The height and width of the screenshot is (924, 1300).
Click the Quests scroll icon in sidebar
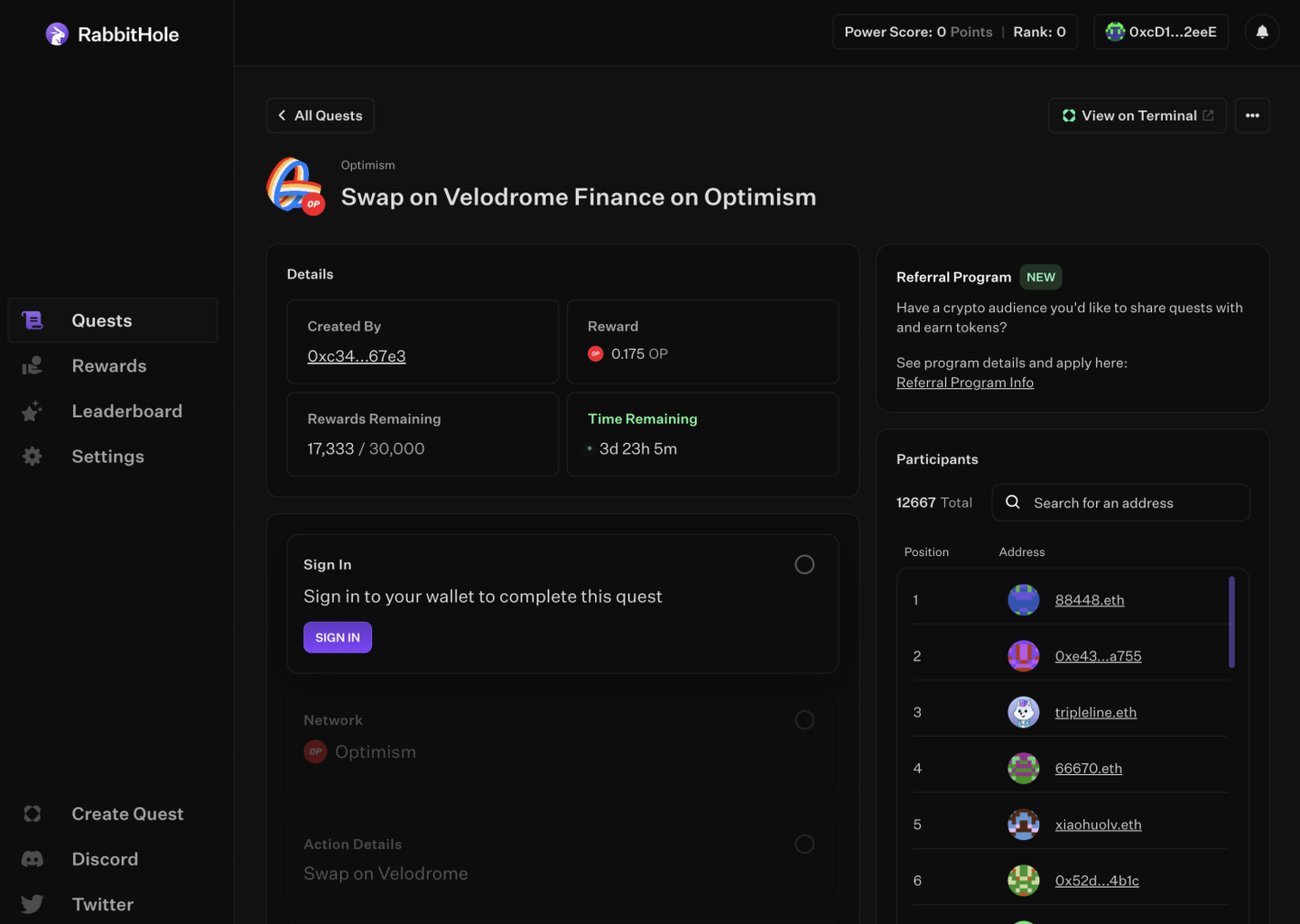[32, 320]
